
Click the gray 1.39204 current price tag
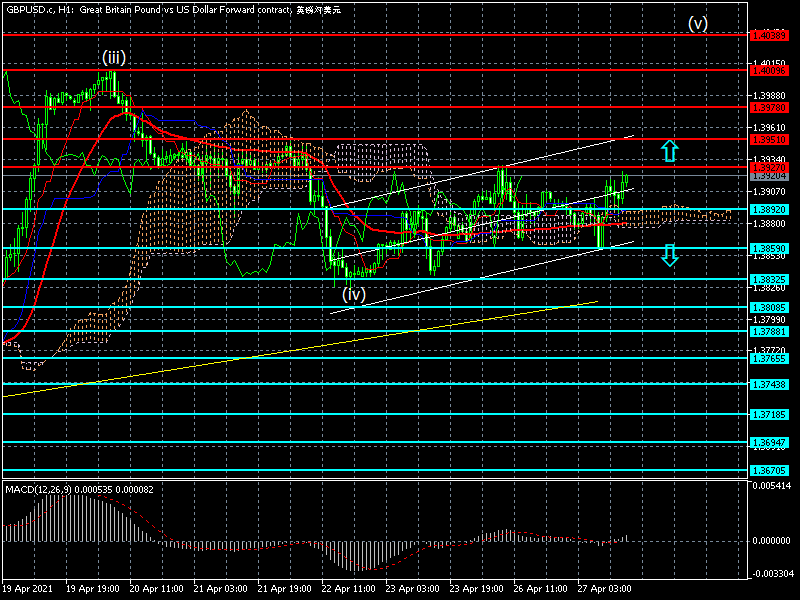tap(769, 176)
